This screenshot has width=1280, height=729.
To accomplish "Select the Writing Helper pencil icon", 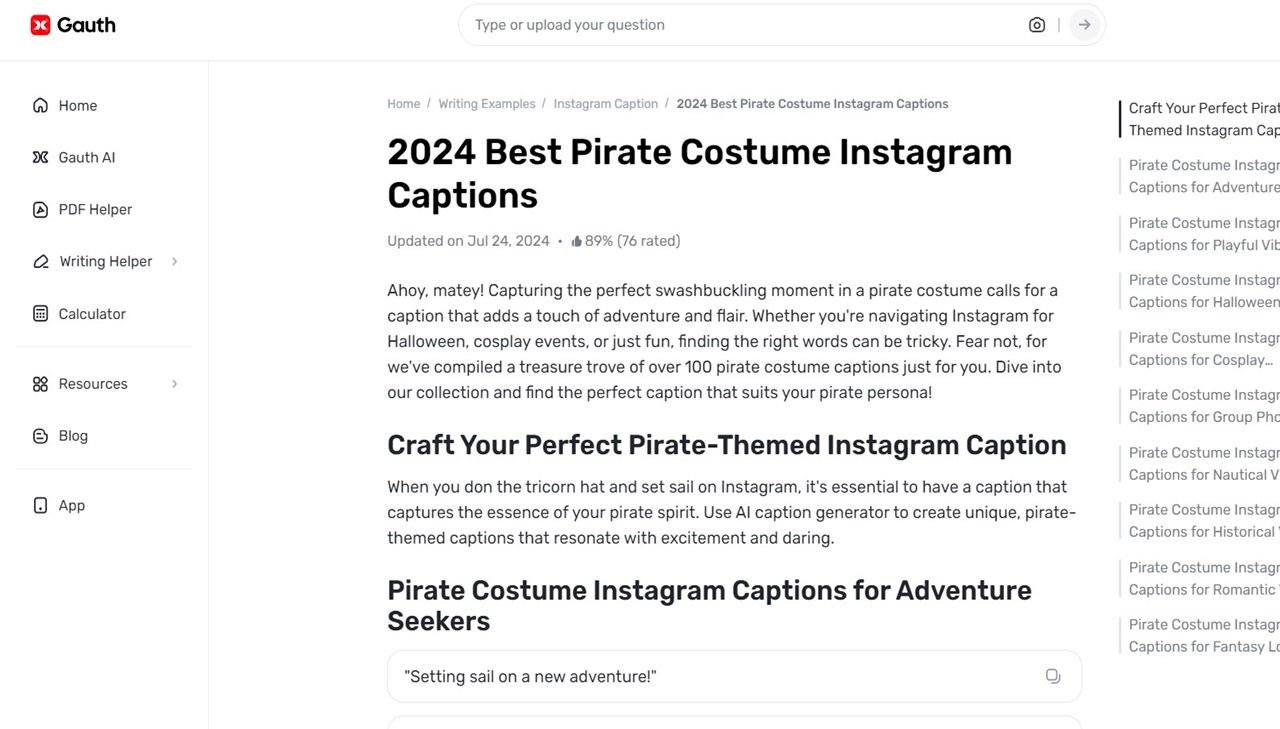I will coord(40,261).
